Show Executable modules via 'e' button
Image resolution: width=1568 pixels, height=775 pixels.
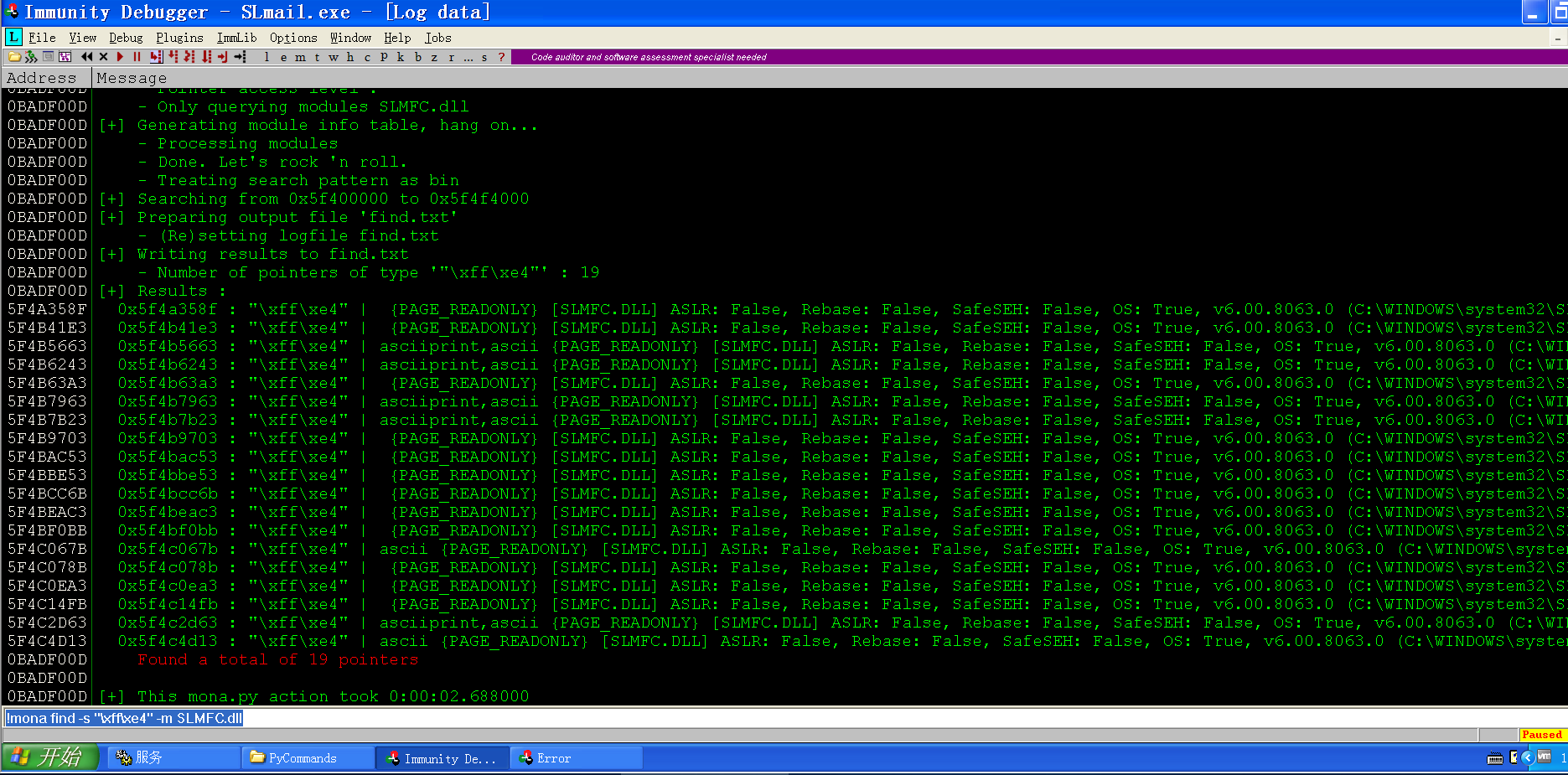coord(283,57)
